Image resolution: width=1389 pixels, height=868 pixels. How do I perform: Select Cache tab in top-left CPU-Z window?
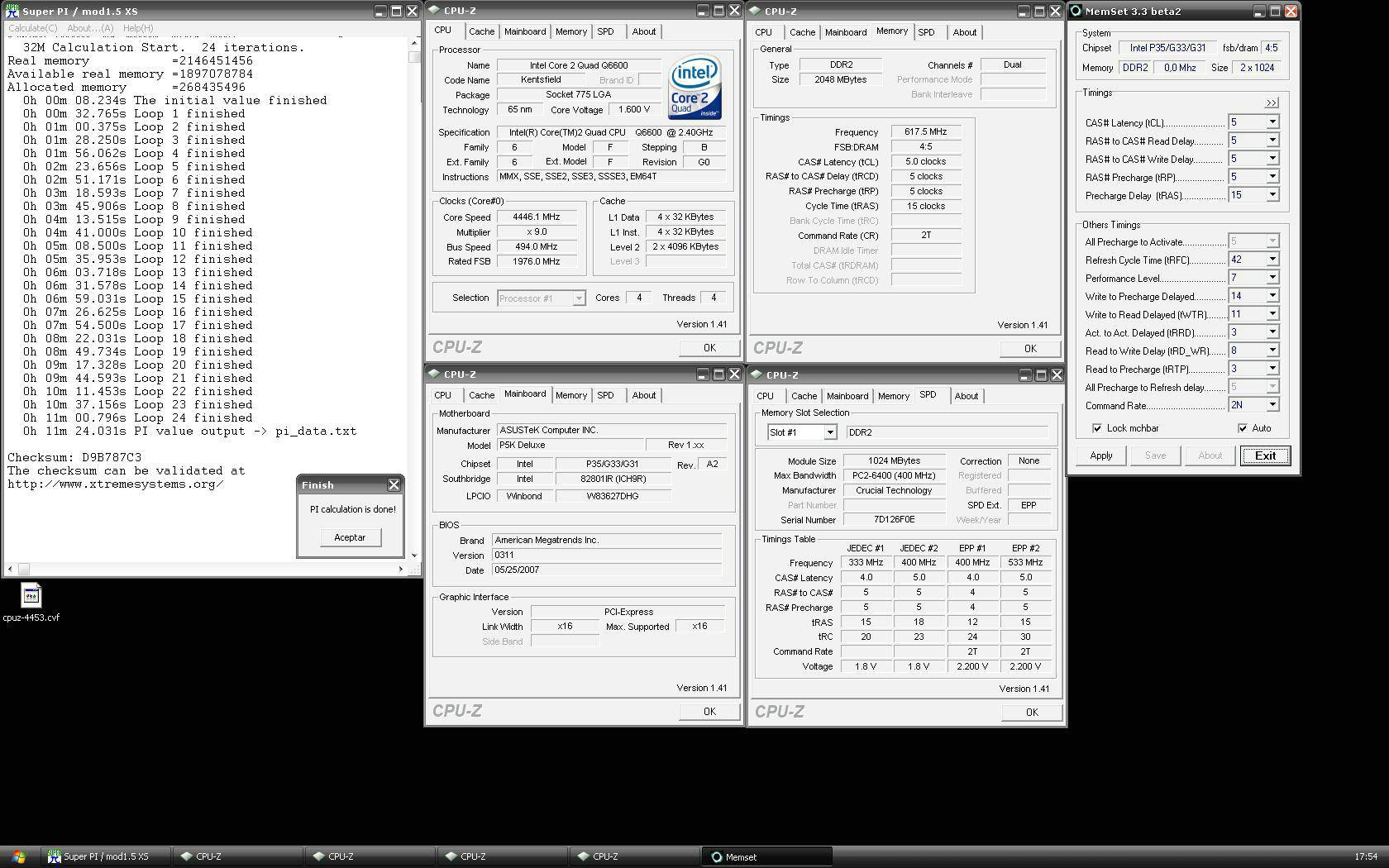(x=481, y=31)
